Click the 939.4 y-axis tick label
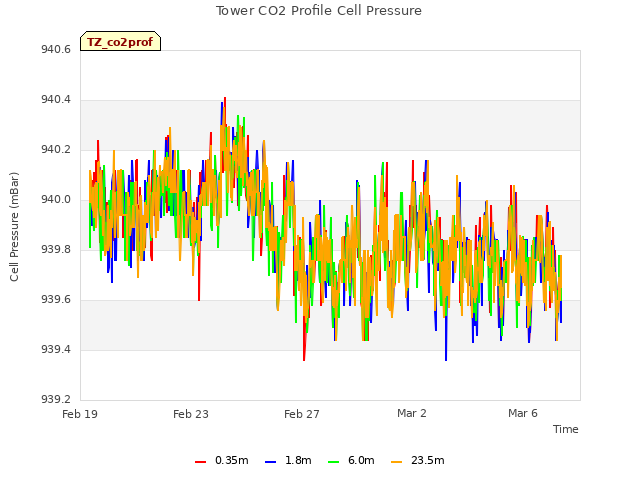Viewport: 640px width, 480px height. point(56,349)
